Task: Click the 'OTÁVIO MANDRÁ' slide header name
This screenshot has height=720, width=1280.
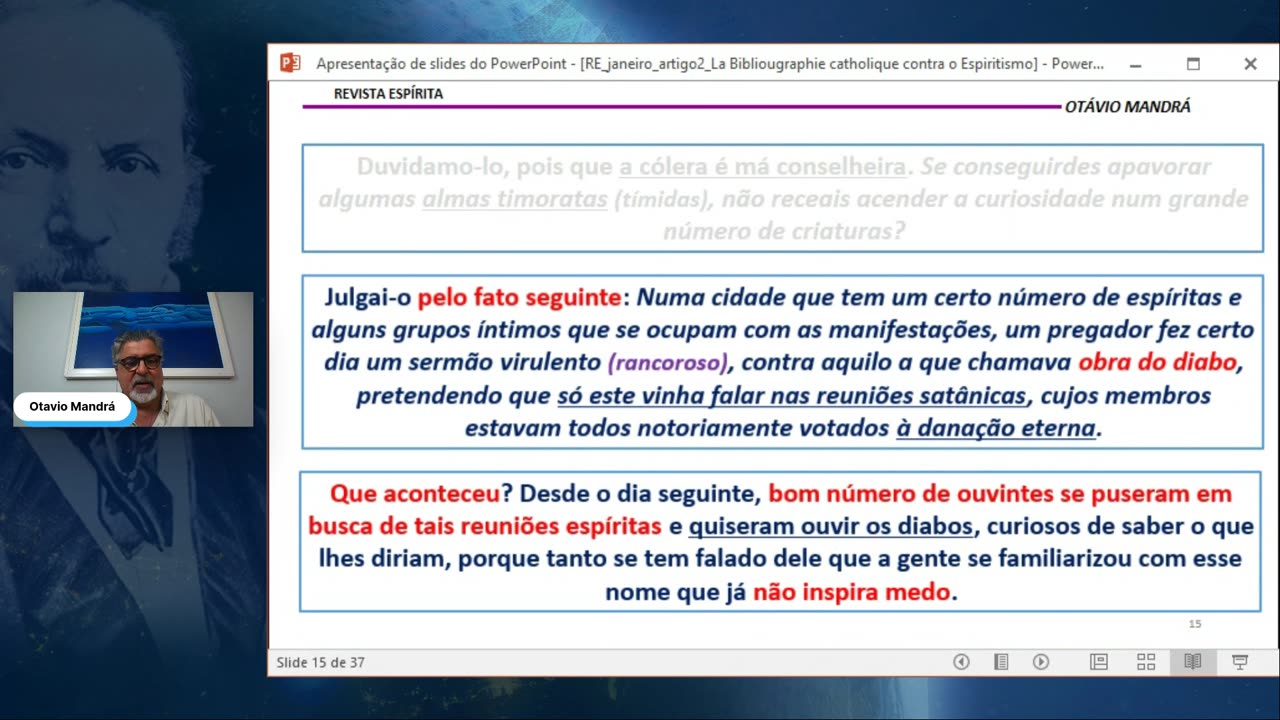Action: [x=1128, y=107]
